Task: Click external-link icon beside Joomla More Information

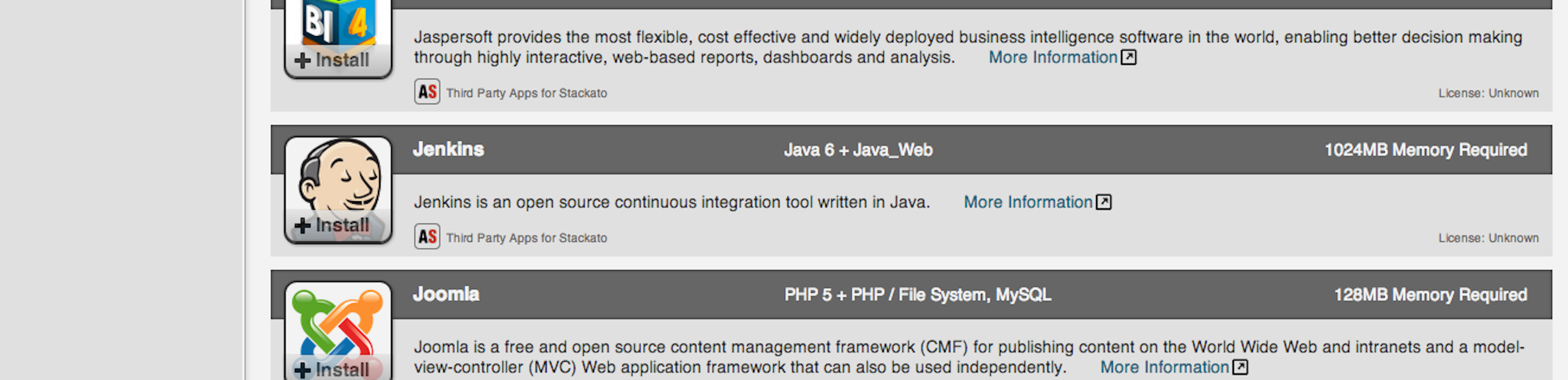Action: 1240,367
